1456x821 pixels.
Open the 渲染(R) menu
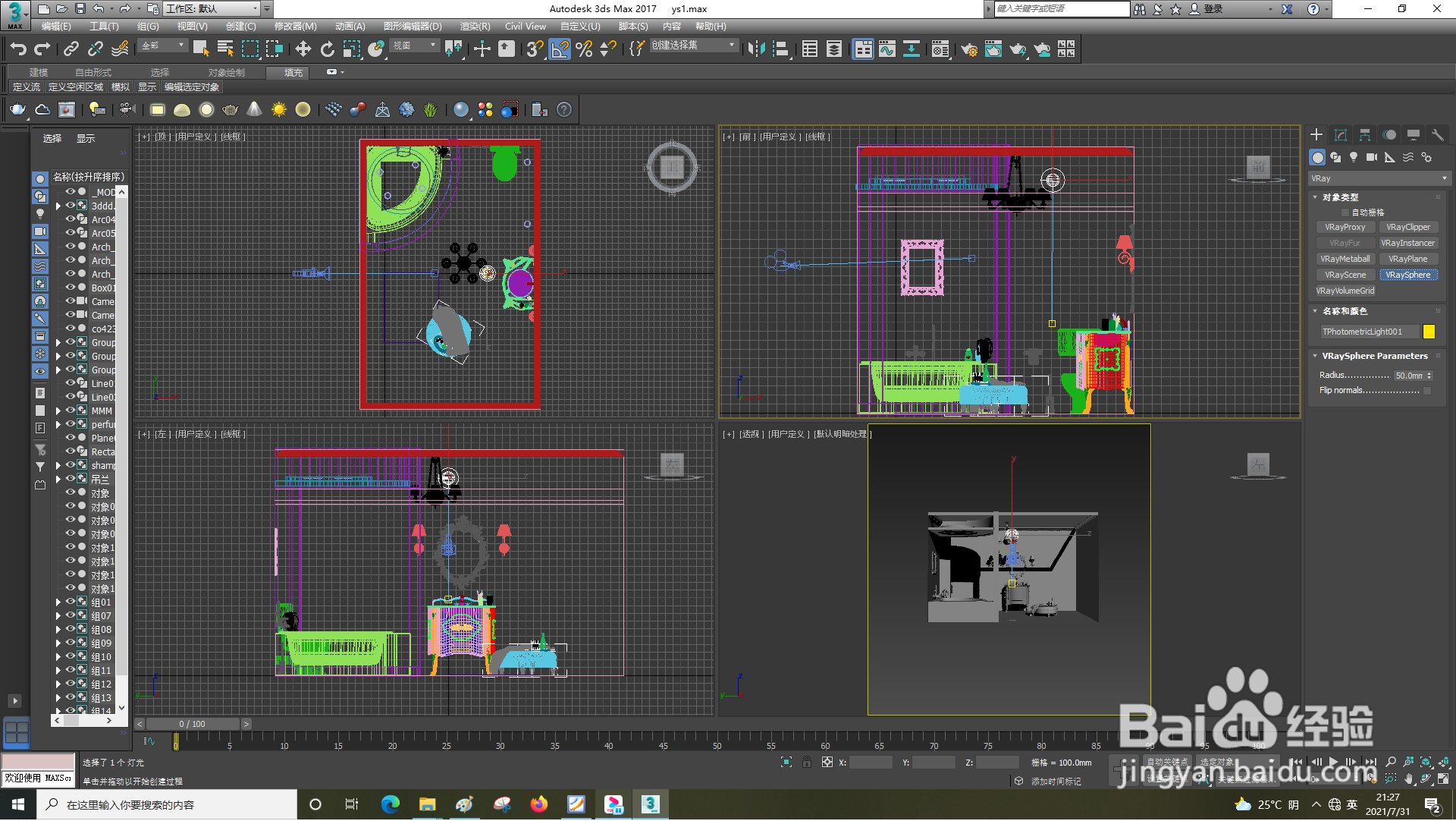(475, 27)
